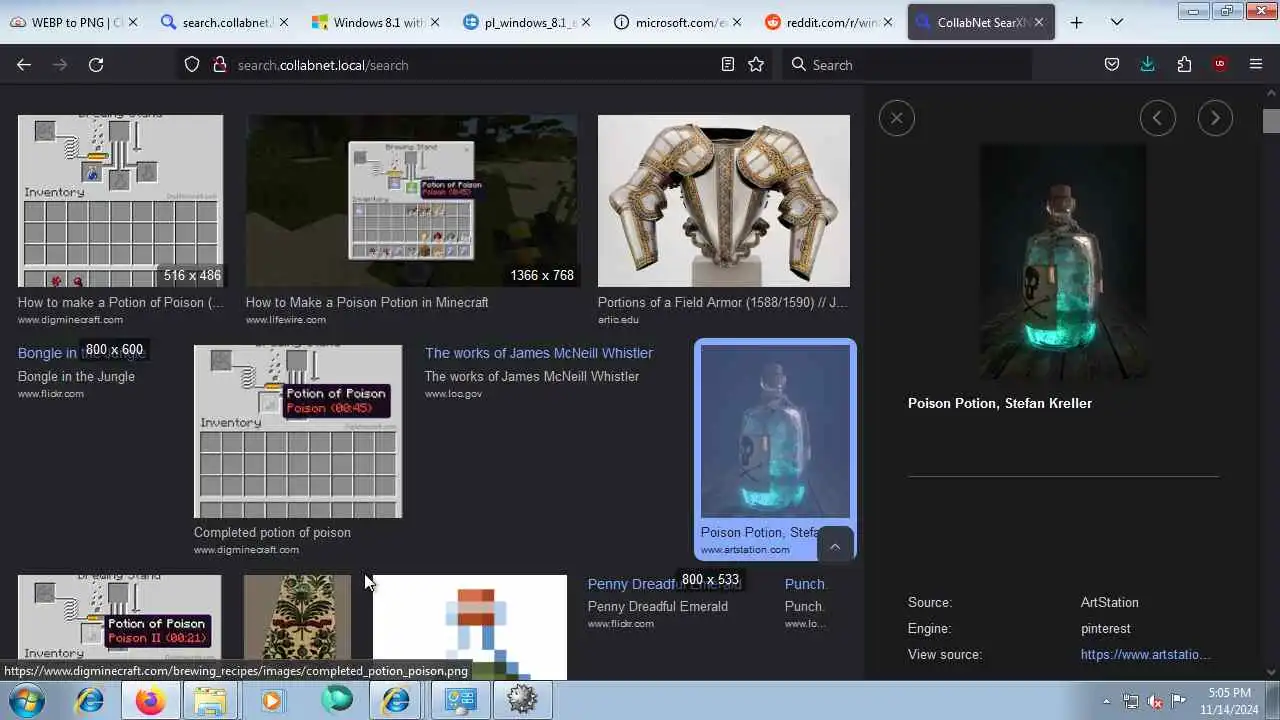The height and width of the screenshot is (720, 1280).
Task: Open the artstation View source link
Action: click(x=1145, y=654)
